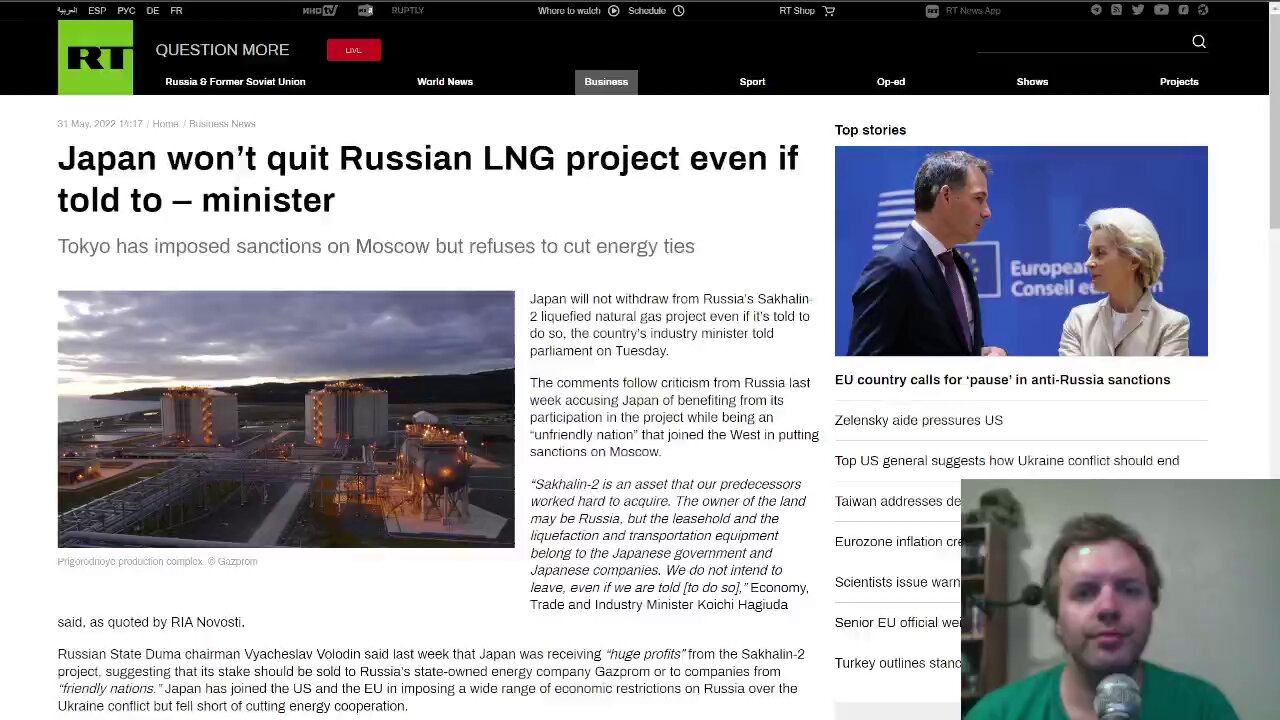Open 'Turkey outlines' story link
The image size is (1280, 720).
897,663
